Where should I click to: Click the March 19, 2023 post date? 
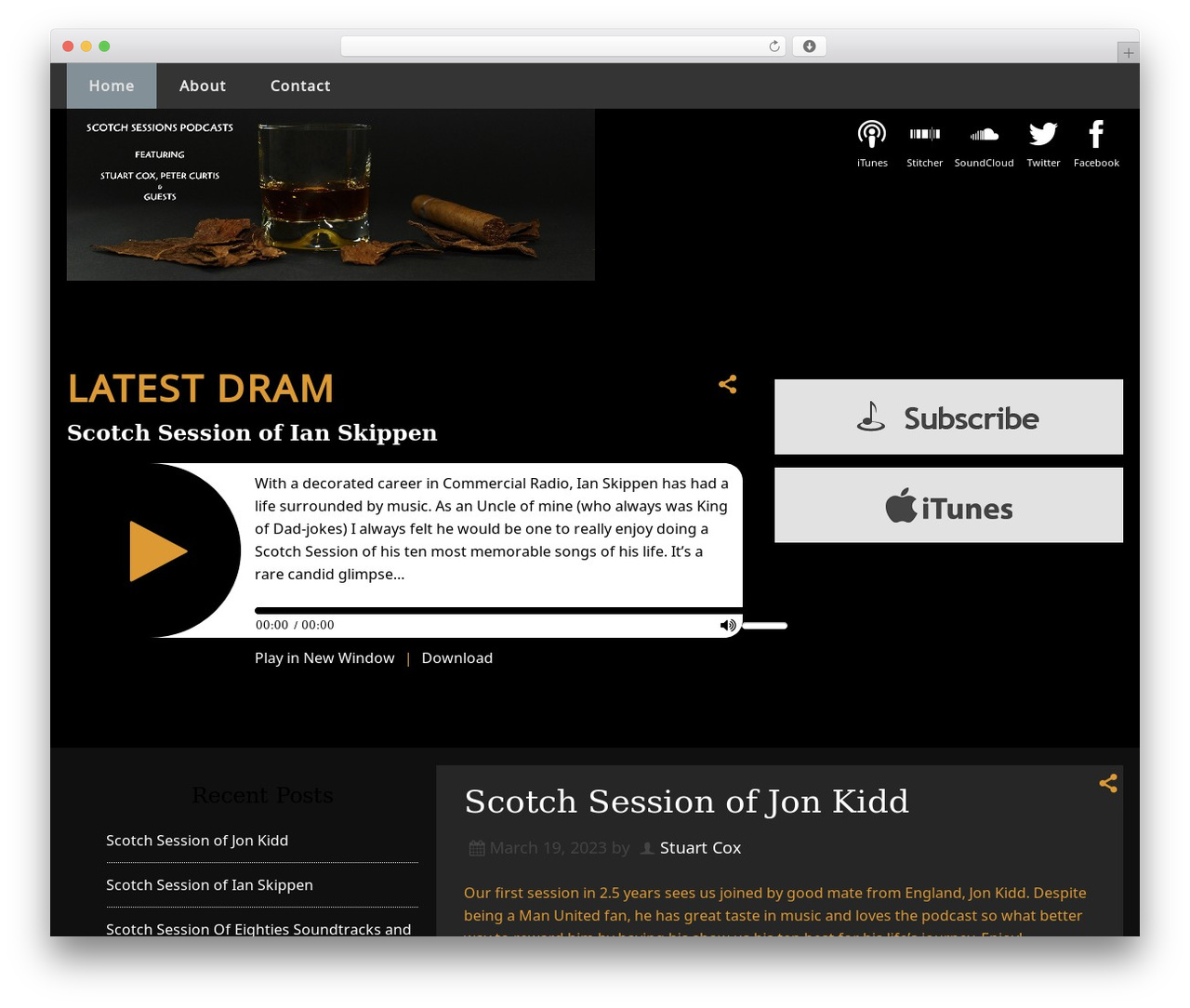click(549, 848)
